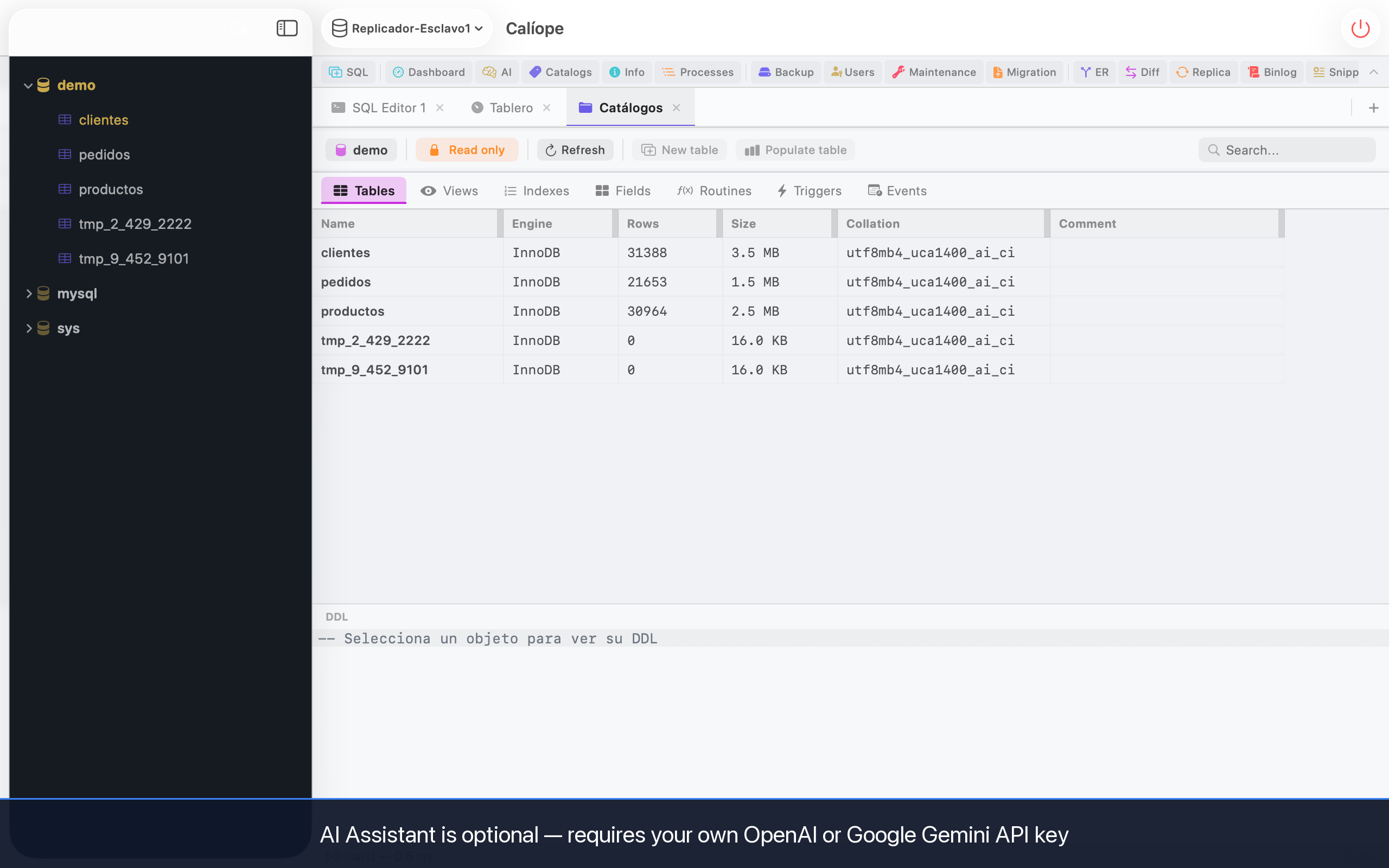Viewport: 1389px width, 868px height.
Task: Open the Info toolbar item
Action: pyautogui.click(x=627, y=72)
